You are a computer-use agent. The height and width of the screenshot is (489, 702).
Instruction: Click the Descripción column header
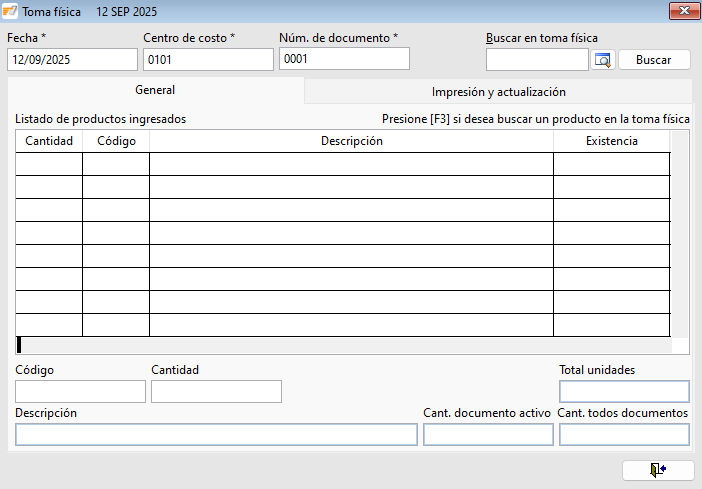pos(351,141)
